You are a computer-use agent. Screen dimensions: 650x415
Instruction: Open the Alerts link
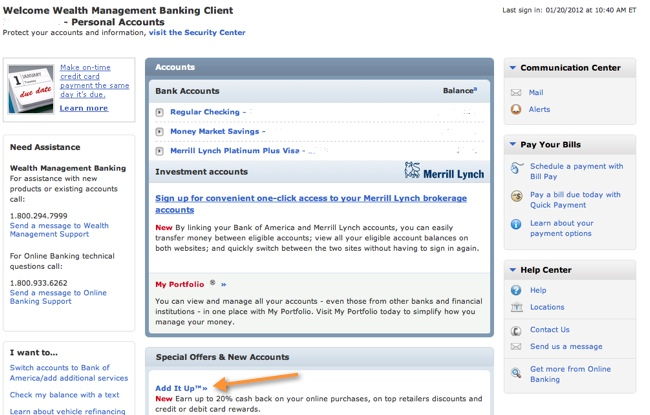click(539, 109)
